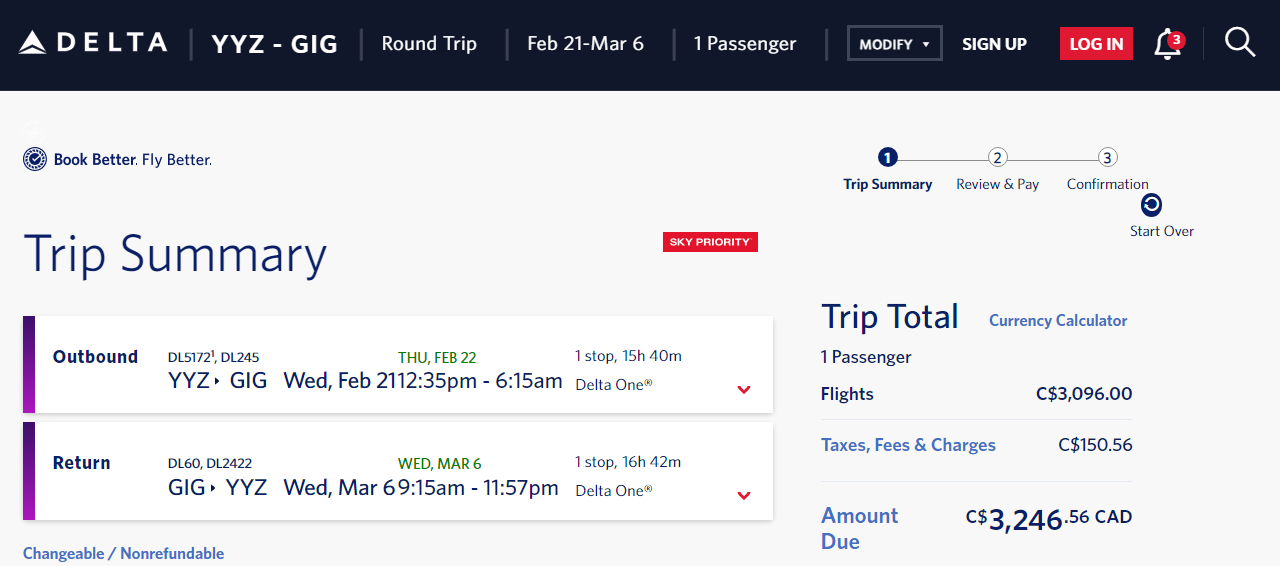Screen dimensions: 1280x566
Task: Click the Log In button
Action: click(x=1096, y=44)
